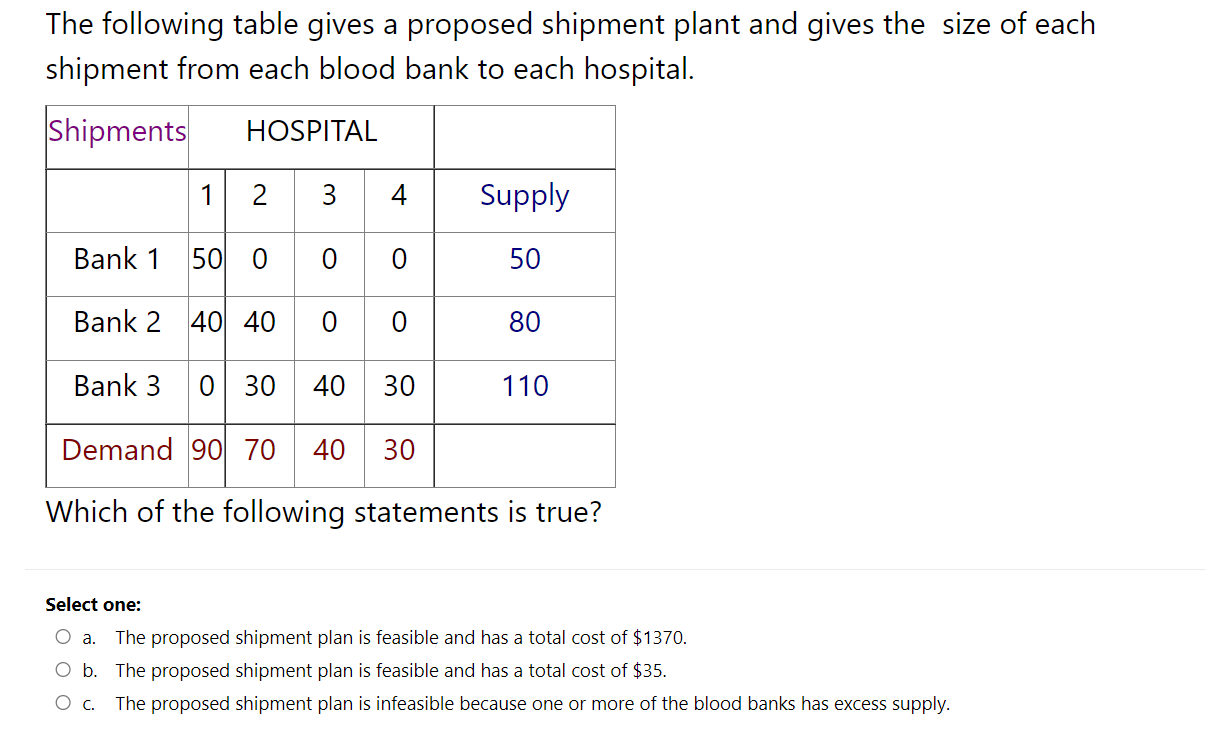The height and width of the screenshot is (747, 1229).
Task: Select radio button for option b
Action: (x=62, y=670)
